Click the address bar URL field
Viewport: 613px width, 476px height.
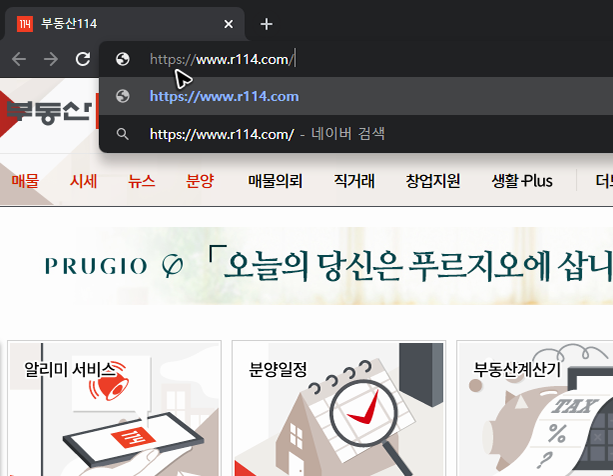point(356,59)
